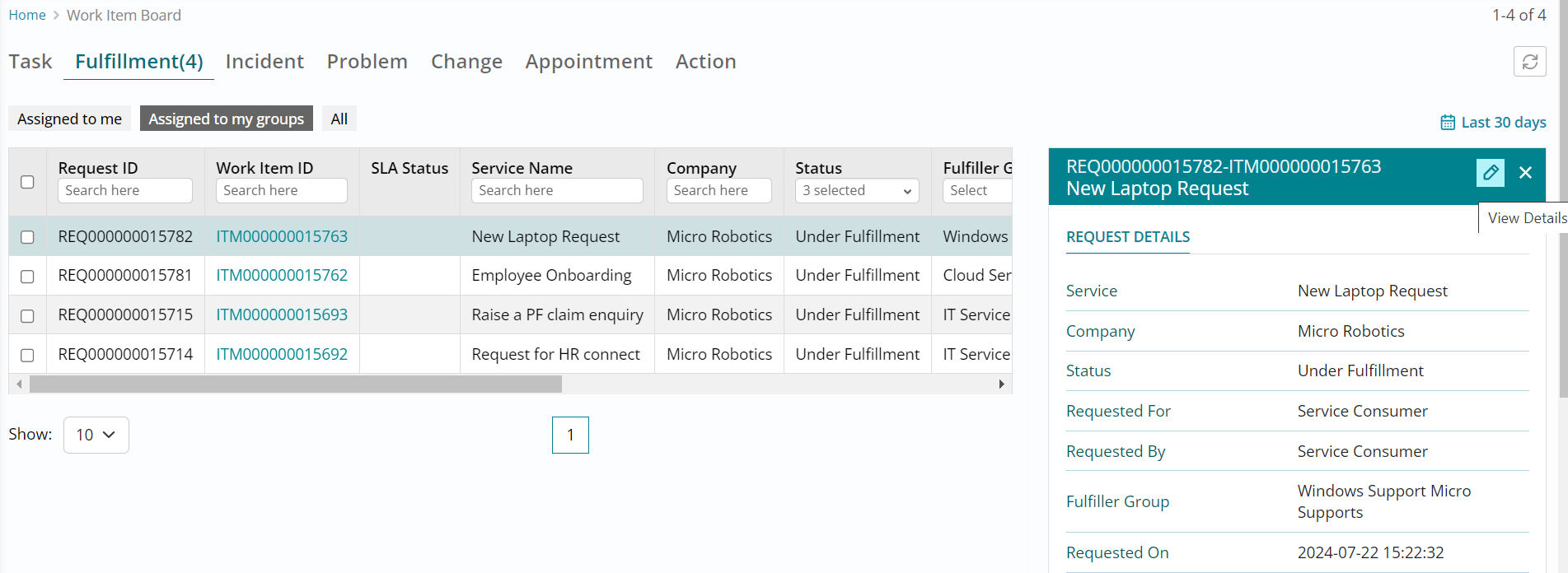1568x573 pixels.
Task: Check the REQ000000015715 row checkbox
Action: [x=27, y=316]
